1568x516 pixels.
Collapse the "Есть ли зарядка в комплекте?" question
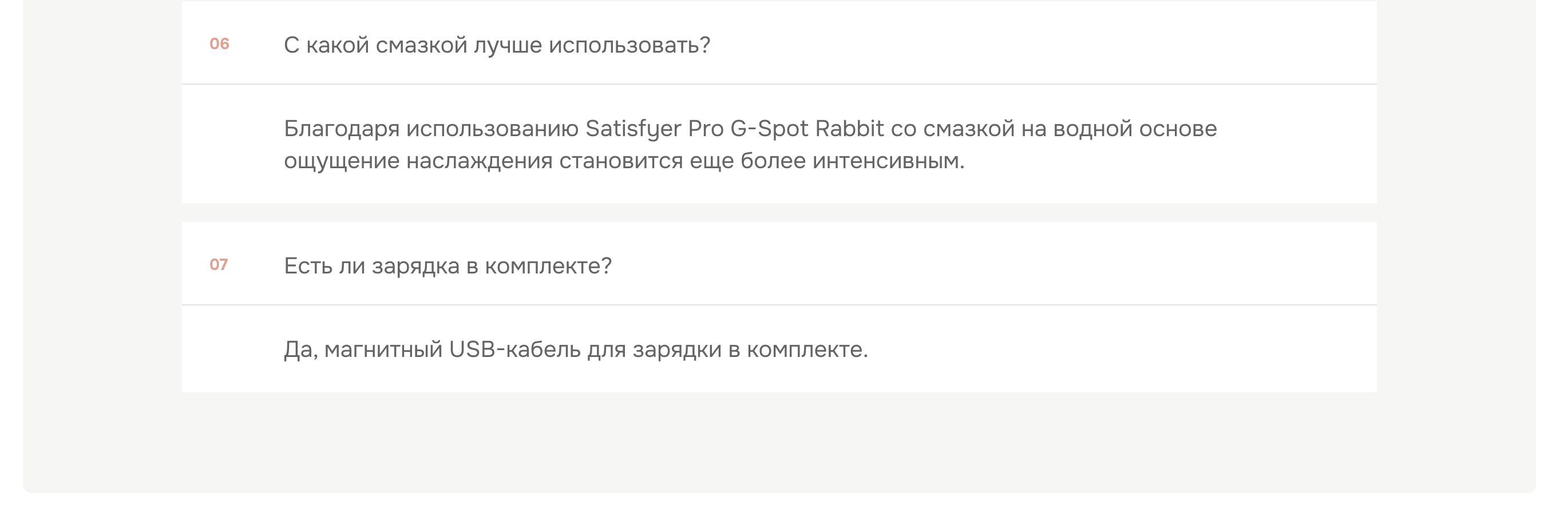point(448,266)
